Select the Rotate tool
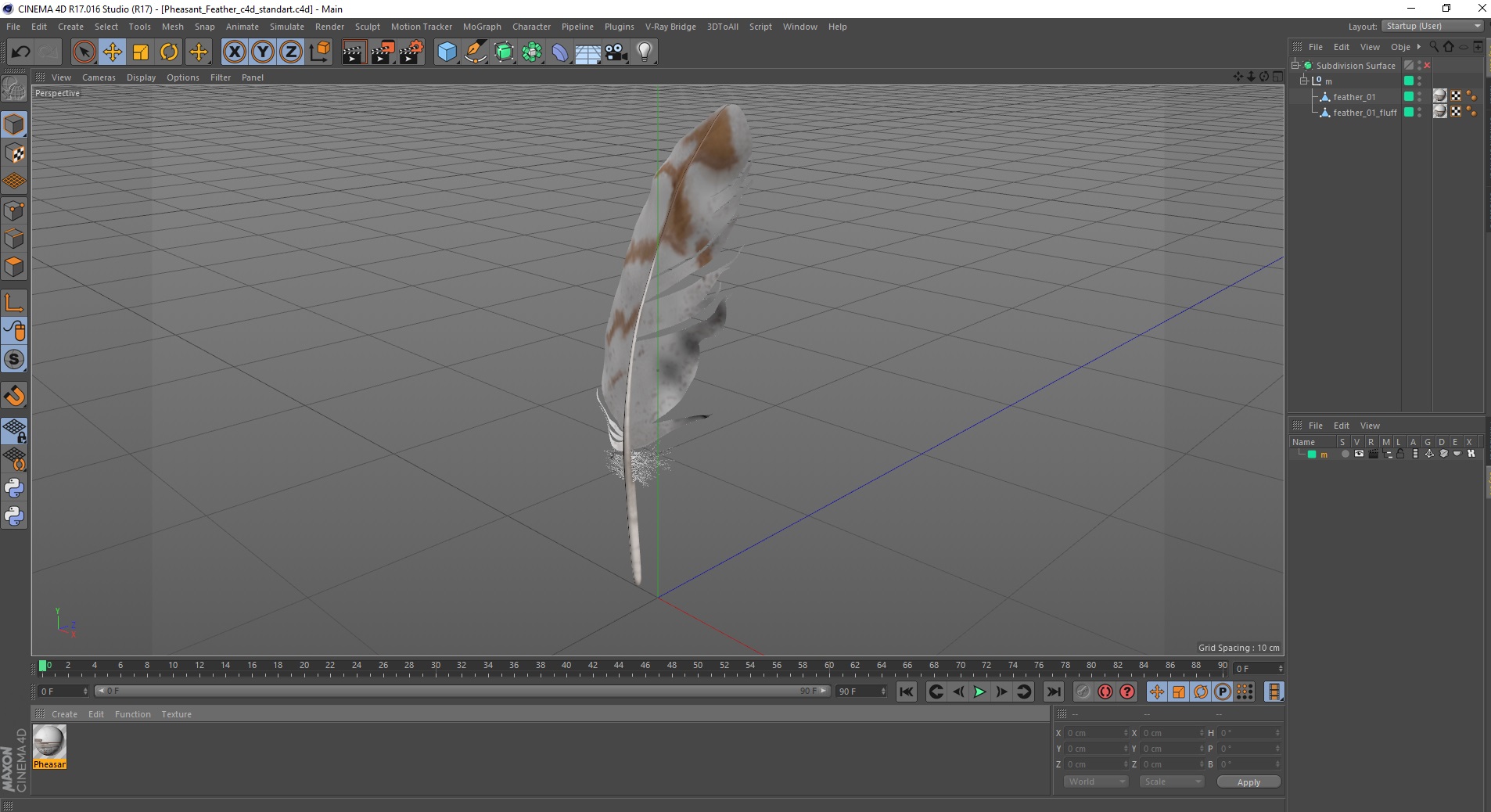The height and width of the screenshot is (812, 1491). (x=169, y=52)
